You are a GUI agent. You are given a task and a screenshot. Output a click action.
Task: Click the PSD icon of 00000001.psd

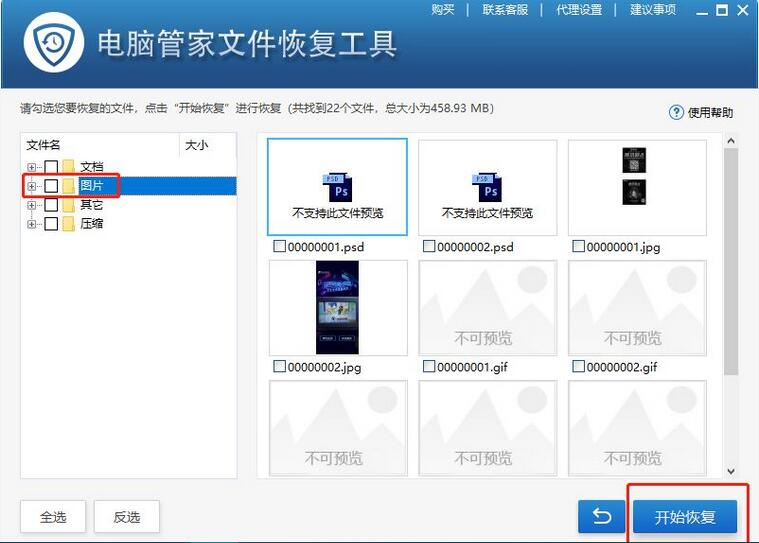337,186
